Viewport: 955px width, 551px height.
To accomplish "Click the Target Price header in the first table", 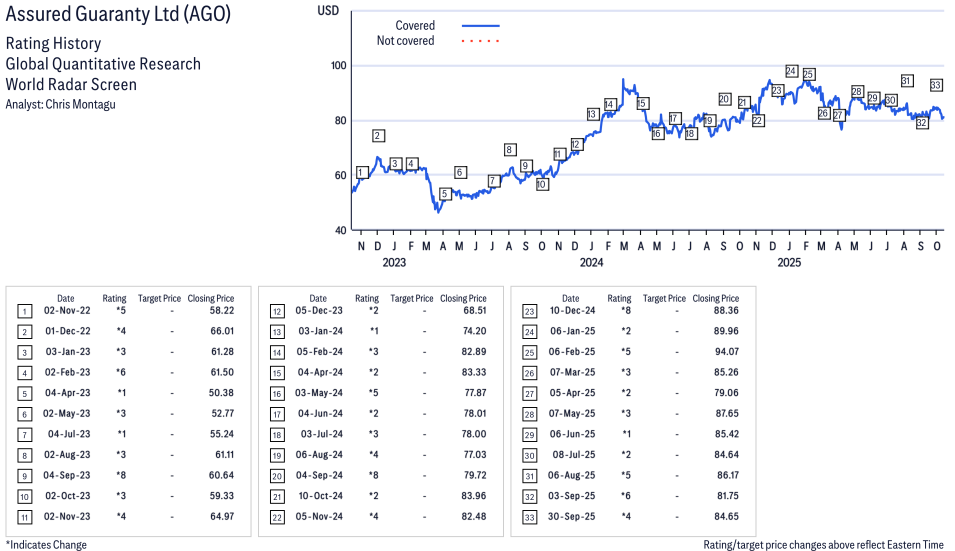I will click(159, 298).
